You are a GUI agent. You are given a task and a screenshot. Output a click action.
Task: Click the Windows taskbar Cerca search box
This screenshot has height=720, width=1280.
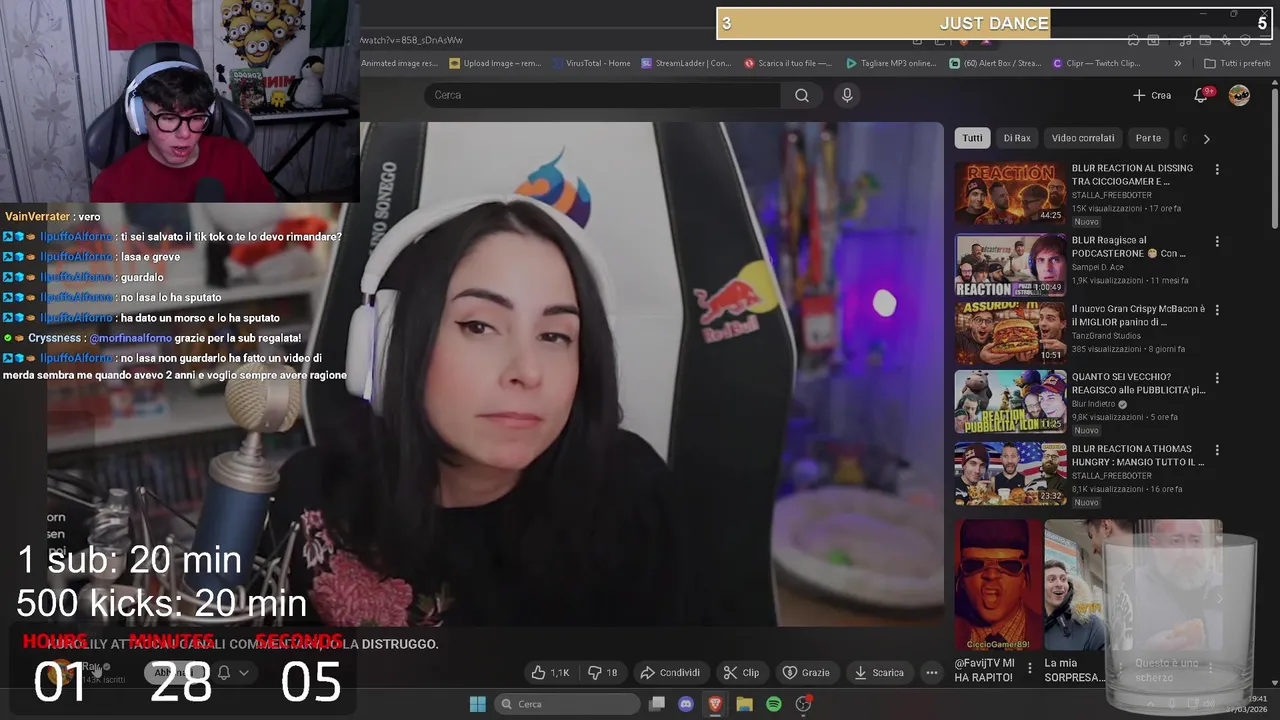point(568,704)
